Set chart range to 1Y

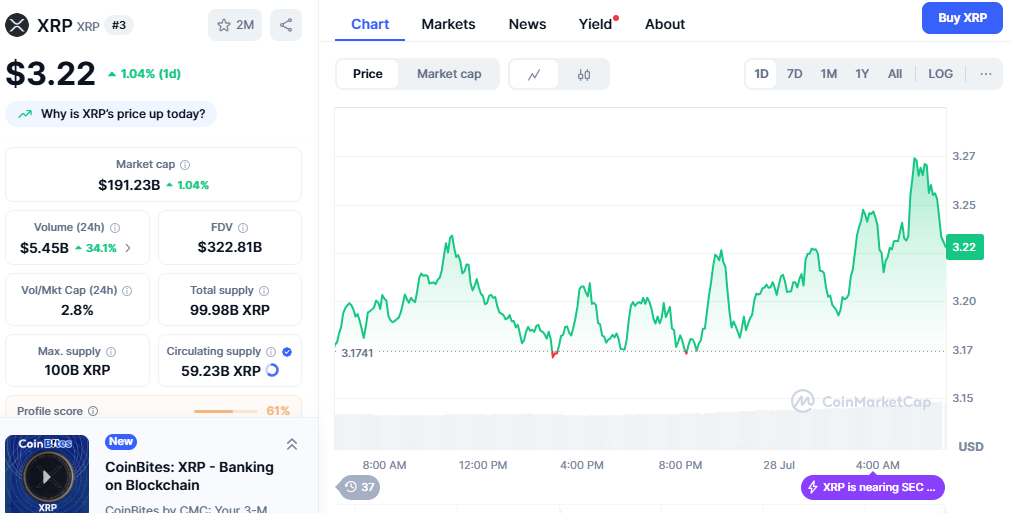[862, 74]
